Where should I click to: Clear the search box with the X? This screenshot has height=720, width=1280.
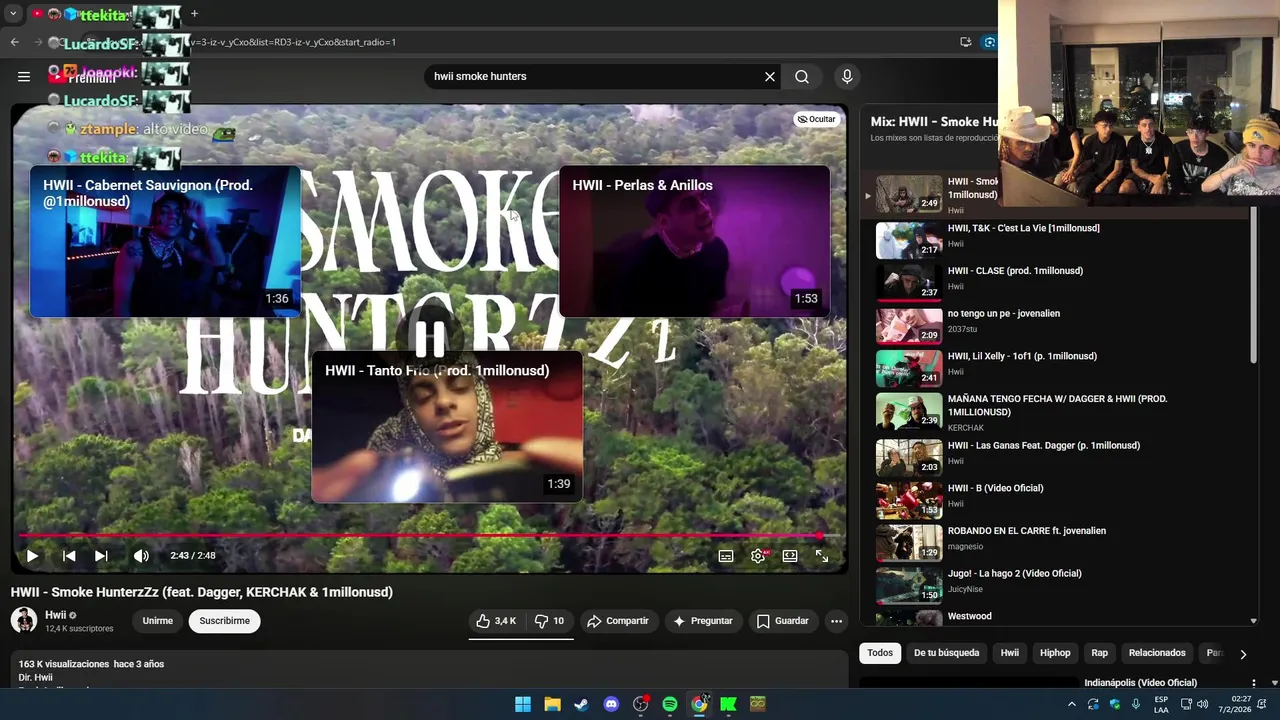770,76
